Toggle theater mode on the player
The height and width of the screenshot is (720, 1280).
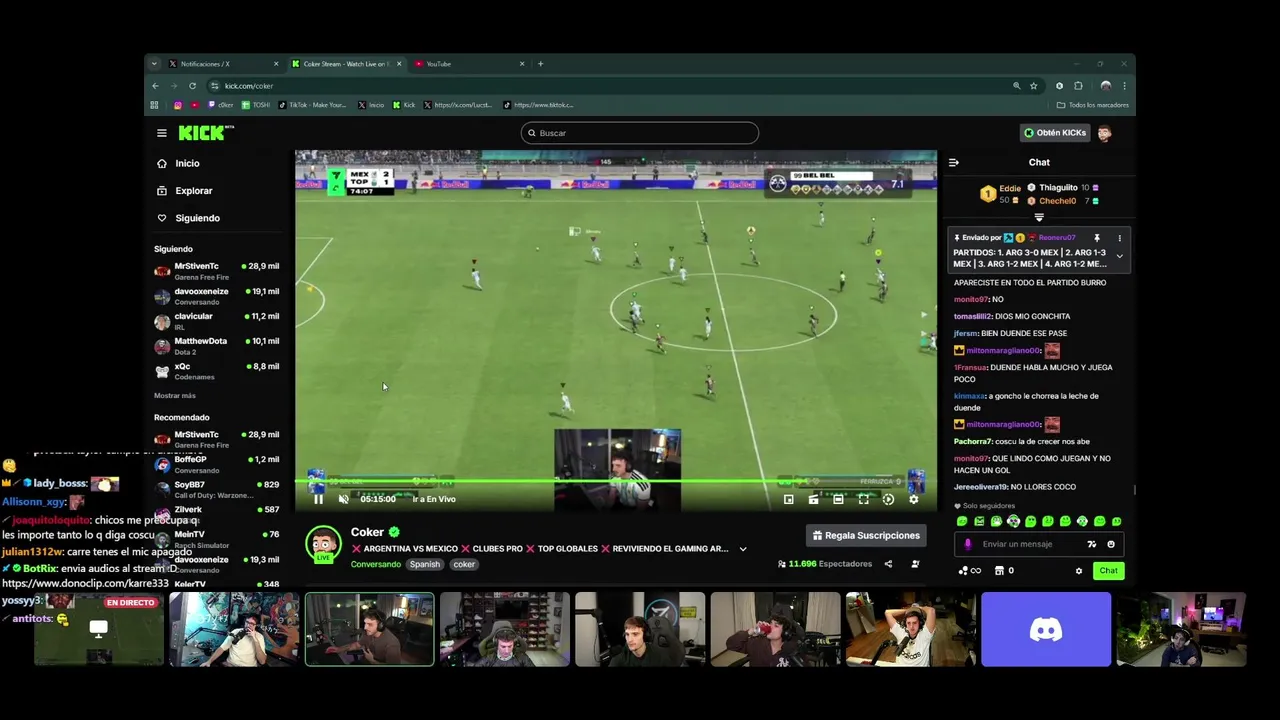pos(838,499)
